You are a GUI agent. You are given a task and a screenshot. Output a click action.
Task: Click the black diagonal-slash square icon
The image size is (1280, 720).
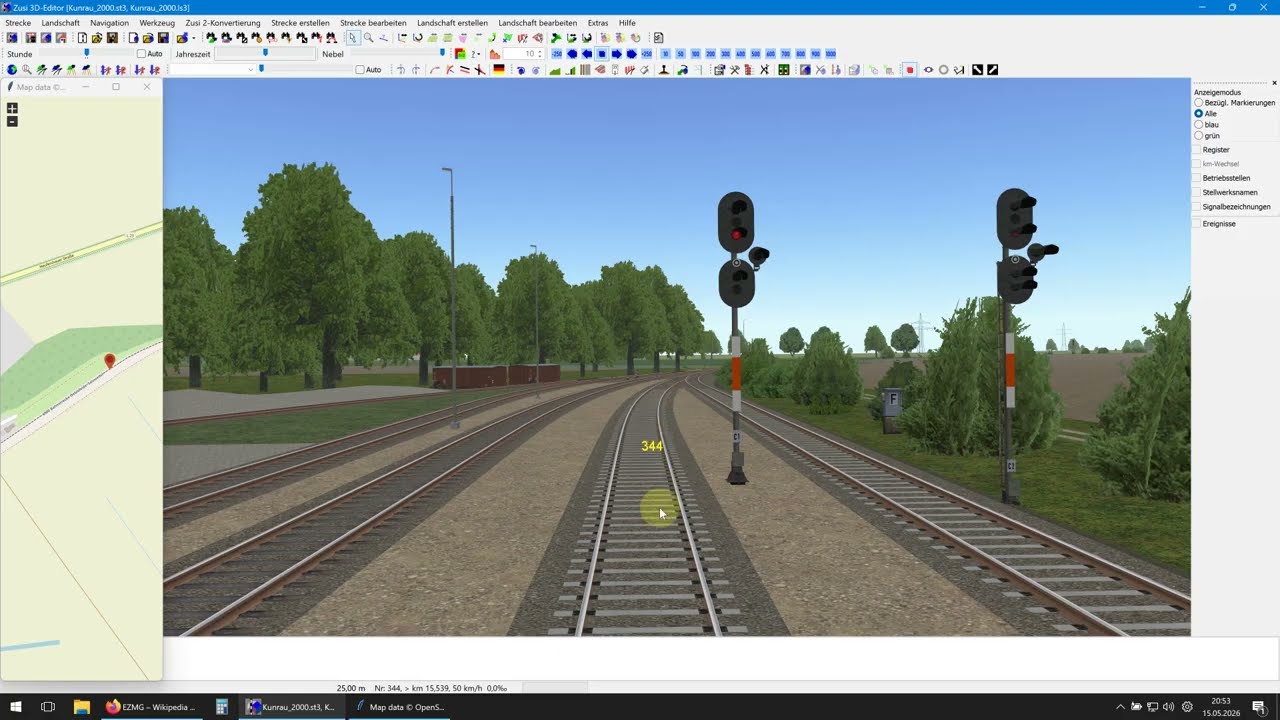point(977,70)
